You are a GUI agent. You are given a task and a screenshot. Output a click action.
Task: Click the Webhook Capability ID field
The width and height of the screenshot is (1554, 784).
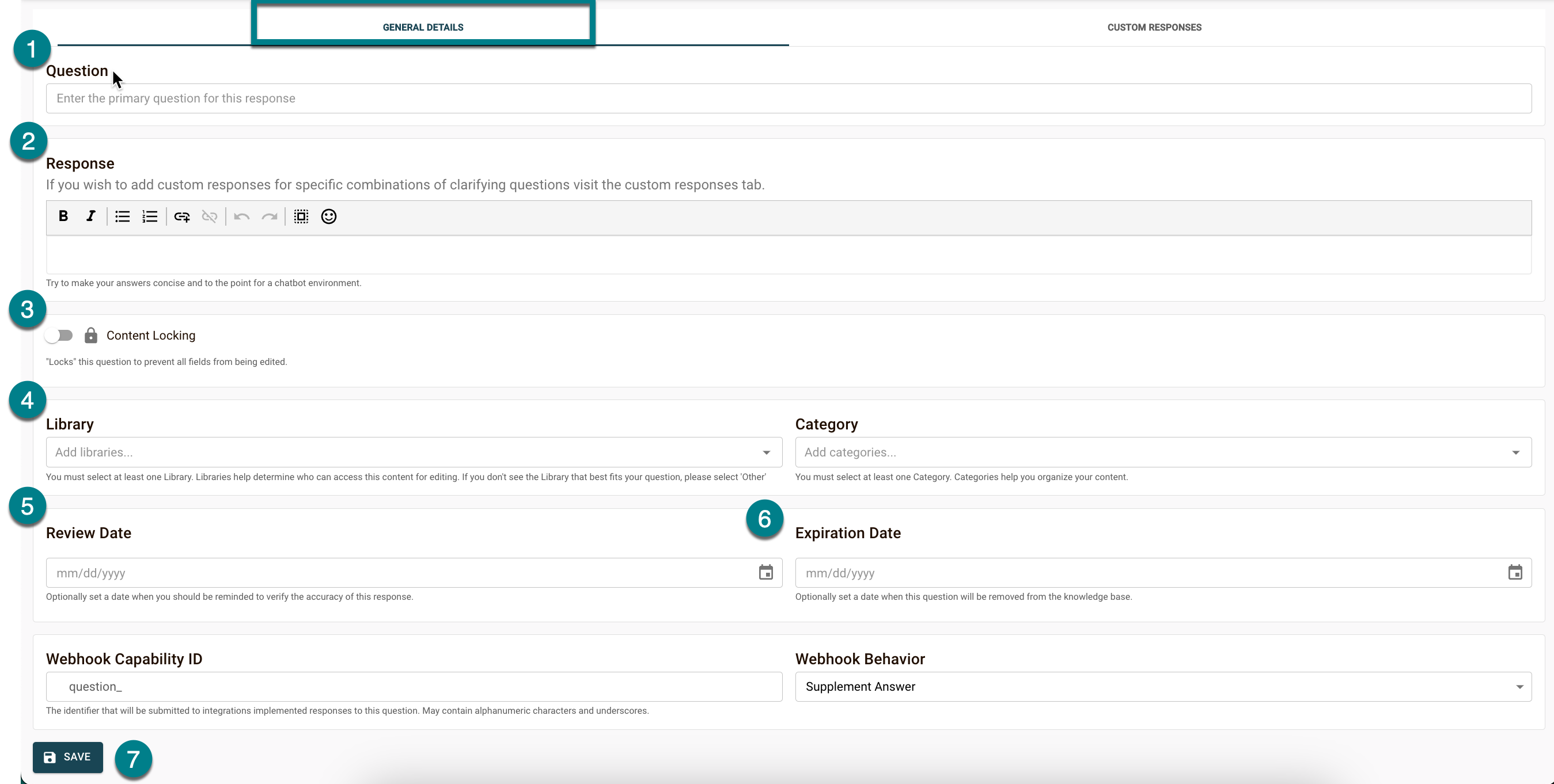[414, 686]
